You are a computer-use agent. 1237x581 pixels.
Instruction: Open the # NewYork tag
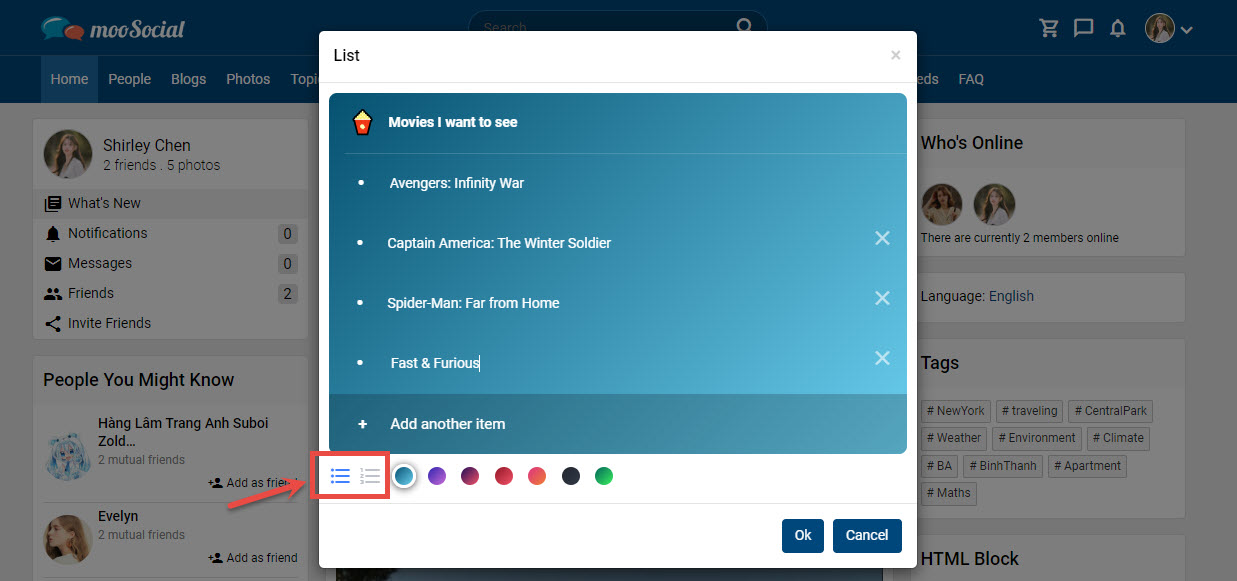coord(955,411)
